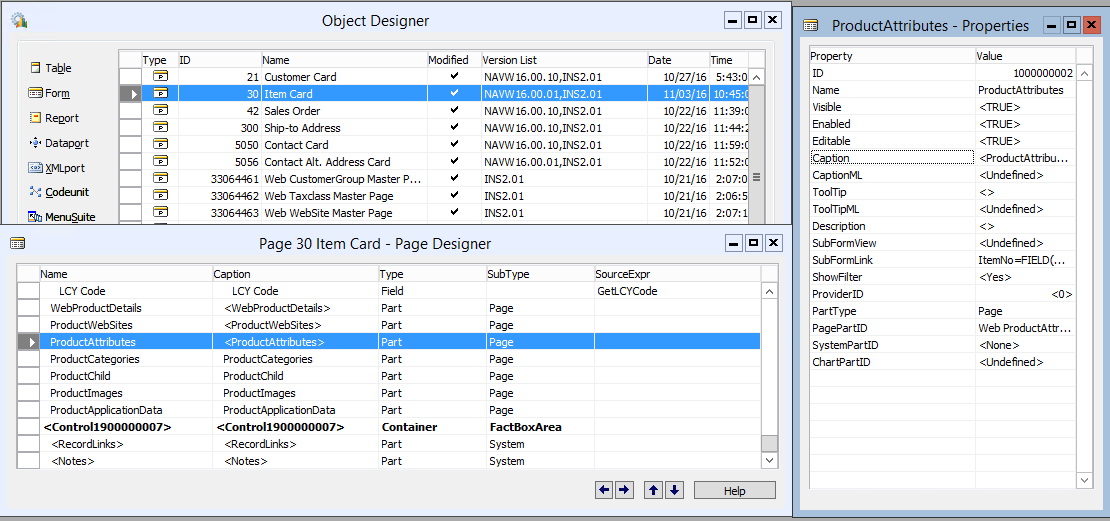The height and width of the screenshot is (521, 1110).
Task: Click the Caption property value field
Action: [1024, 158]
